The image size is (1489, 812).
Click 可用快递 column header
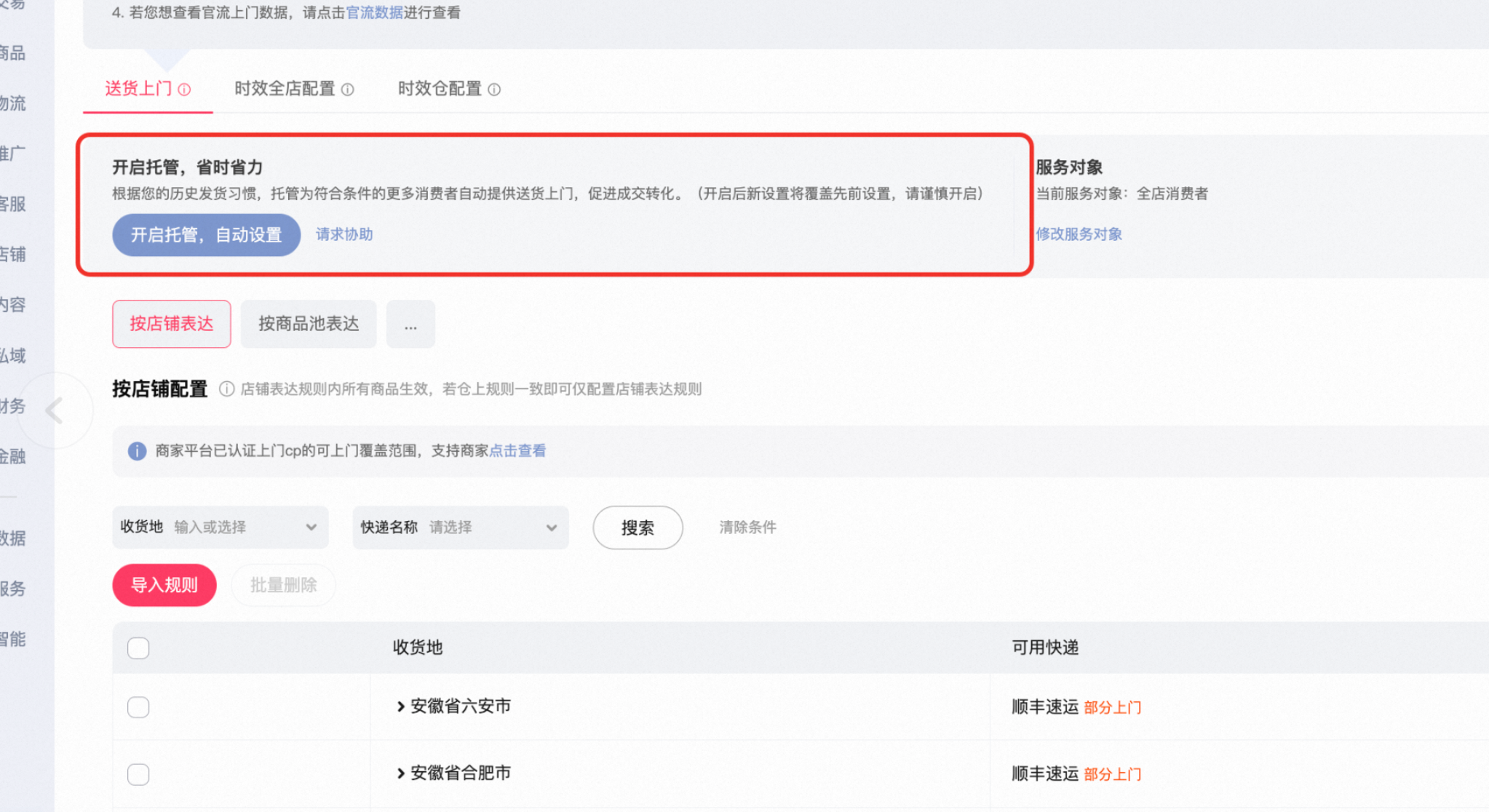click(1045, 648)
